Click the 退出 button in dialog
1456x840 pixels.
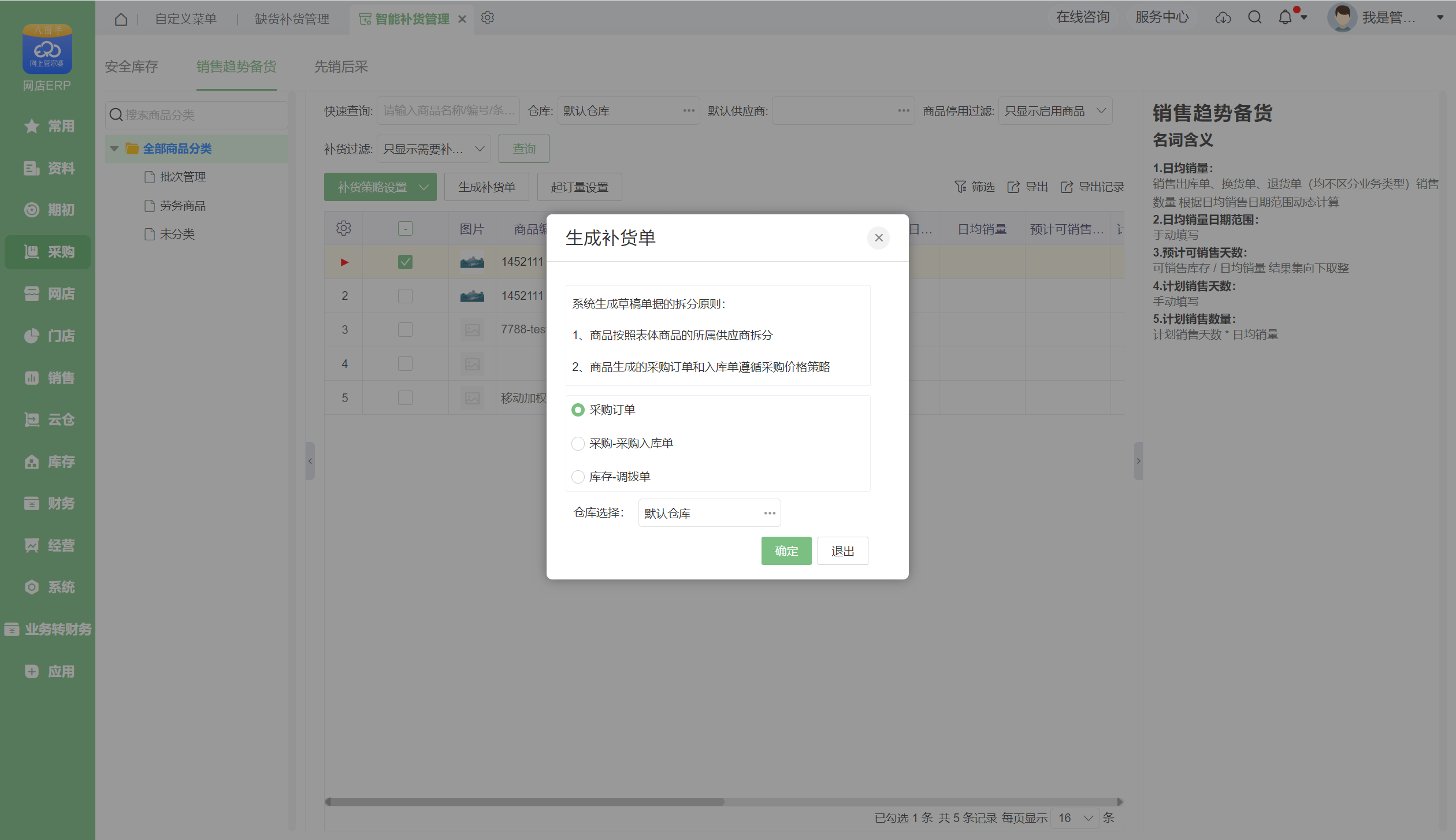pyautogui.click(x=842, y=551)
